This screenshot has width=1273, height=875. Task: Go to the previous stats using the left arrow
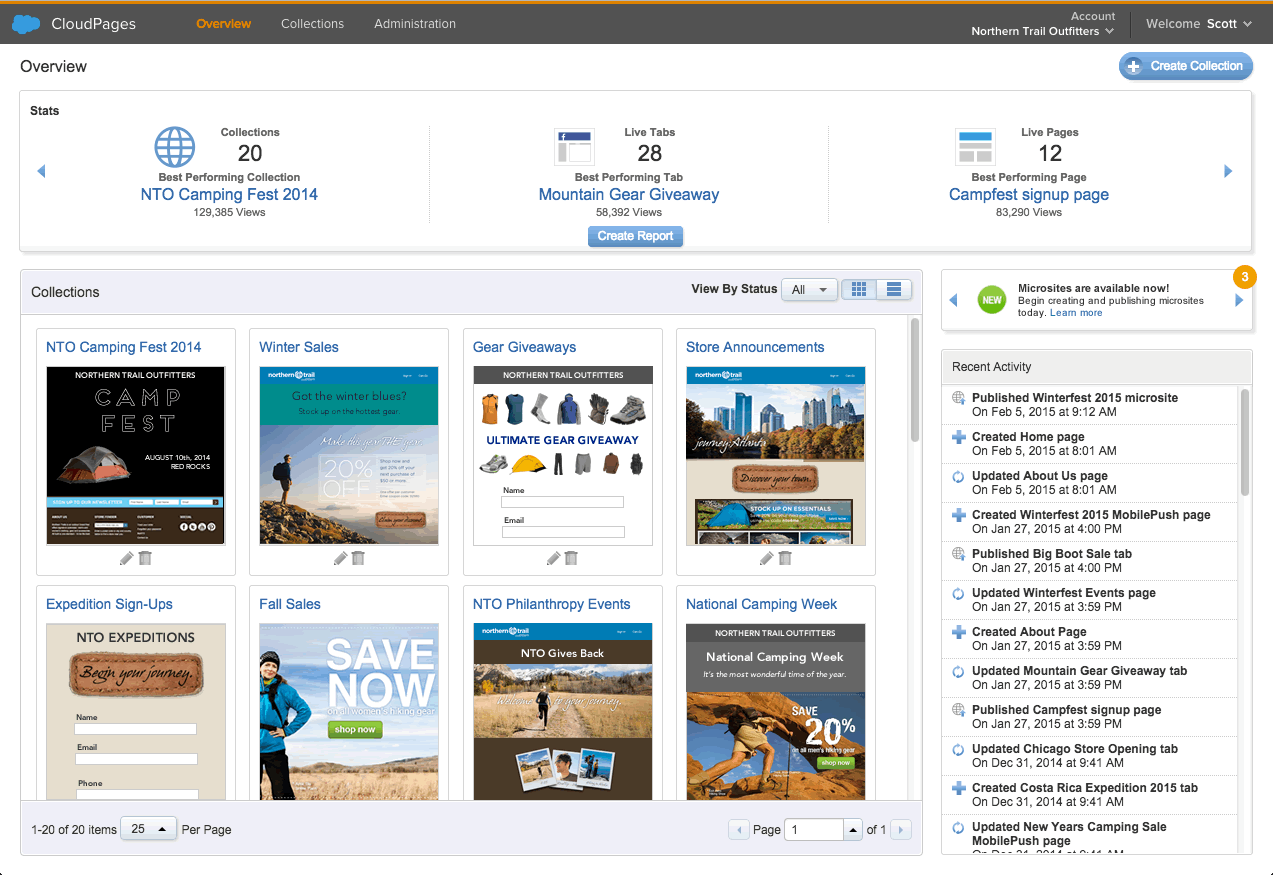point(41,172)
